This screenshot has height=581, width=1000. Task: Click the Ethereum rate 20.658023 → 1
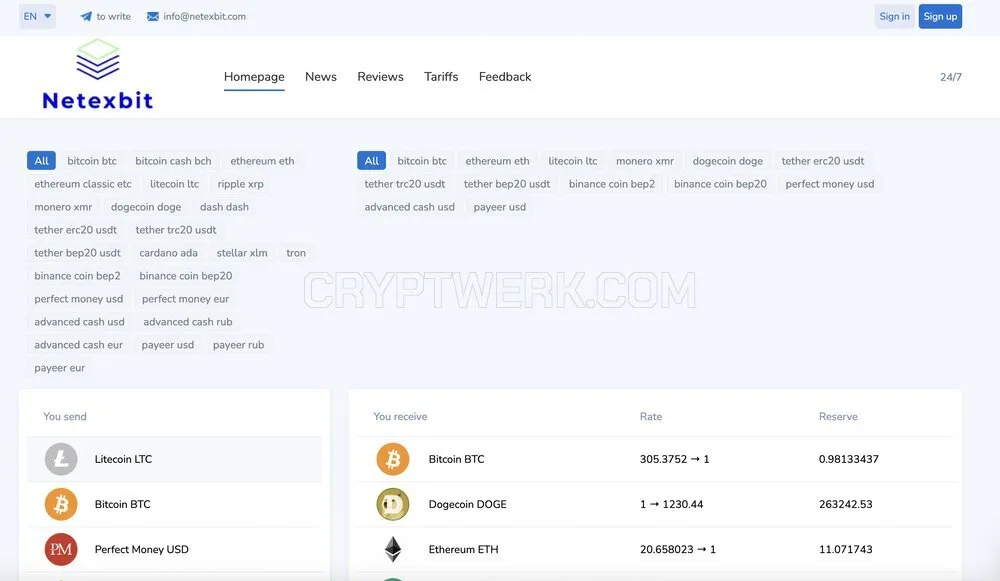coord(677,549)
